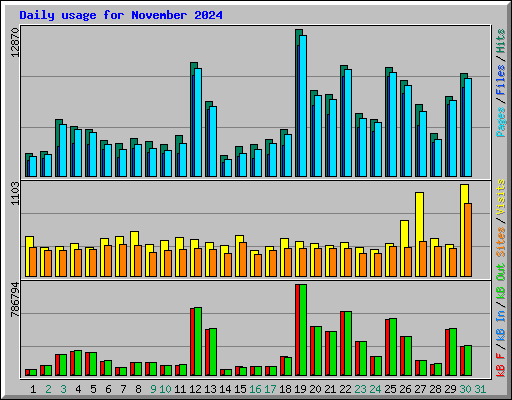Select day 14 on the x-axis

[x=225, y=389]
